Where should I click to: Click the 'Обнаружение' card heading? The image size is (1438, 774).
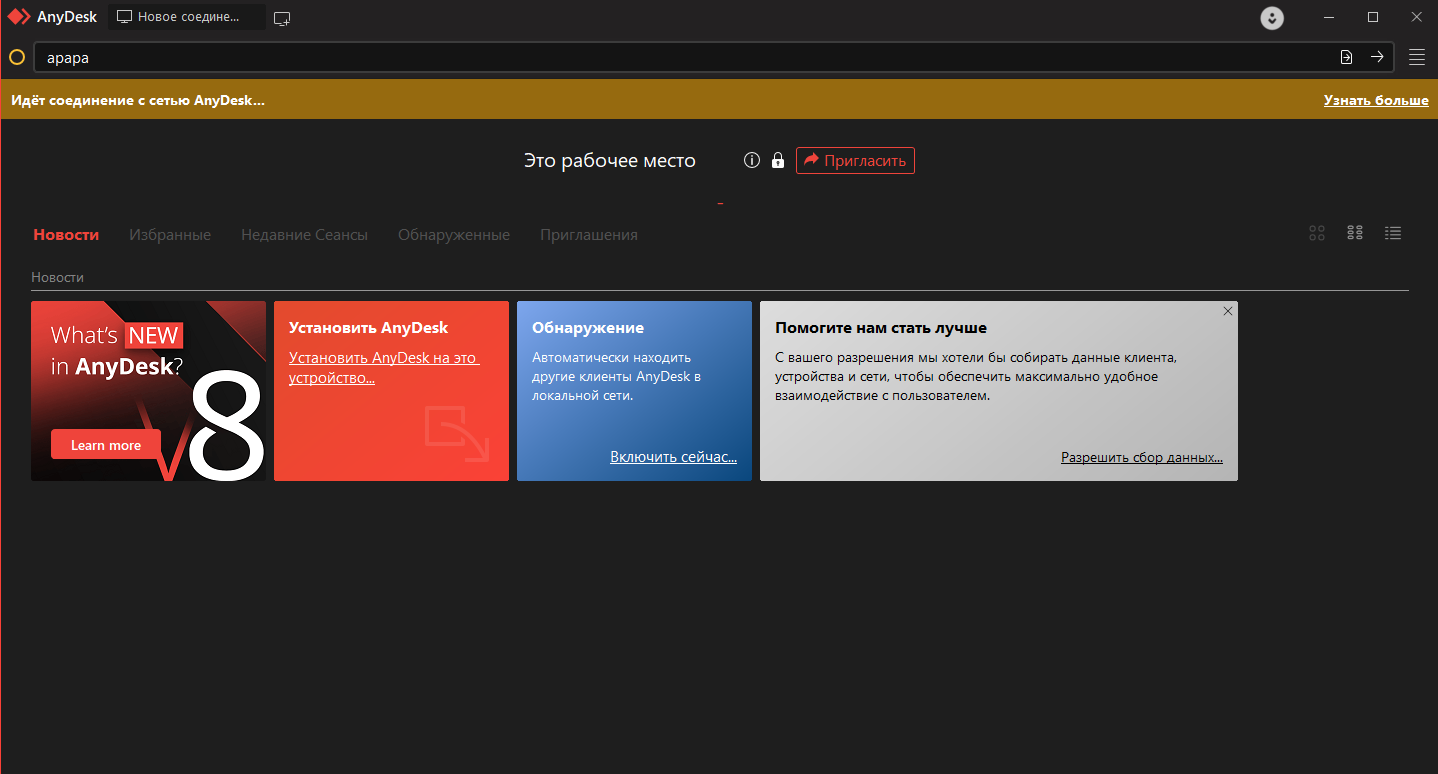pos(588,327)
